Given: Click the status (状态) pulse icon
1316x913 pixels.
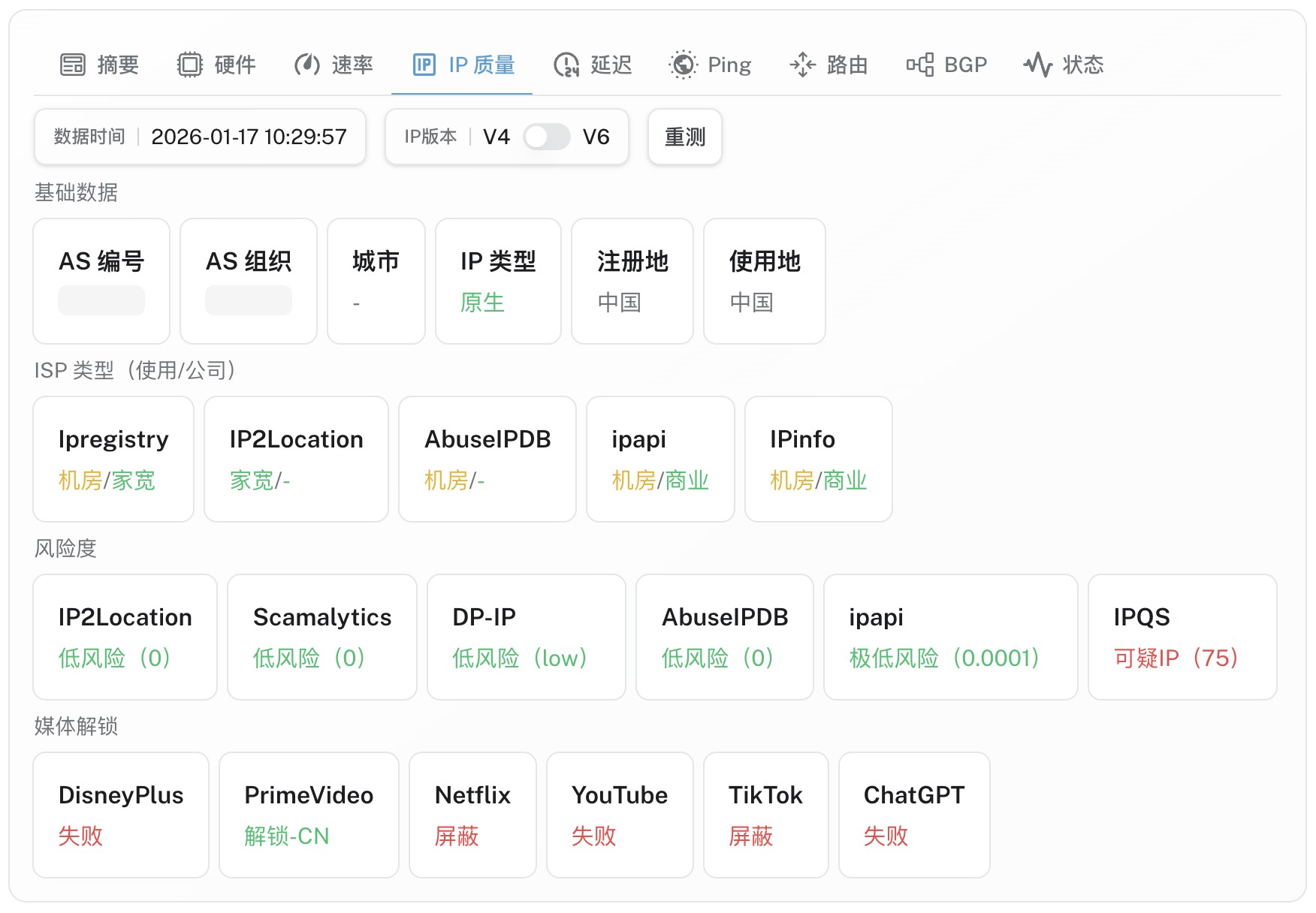Looking at the screenshot, I should 1038,65.
